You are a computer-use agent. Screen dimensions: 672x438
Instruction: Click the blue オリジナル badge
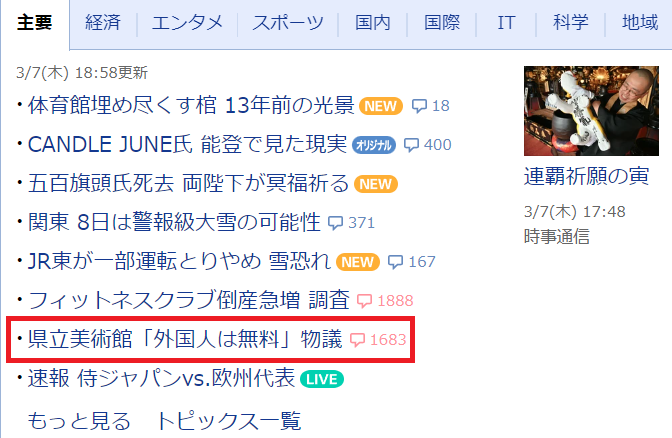pos(374,145)
